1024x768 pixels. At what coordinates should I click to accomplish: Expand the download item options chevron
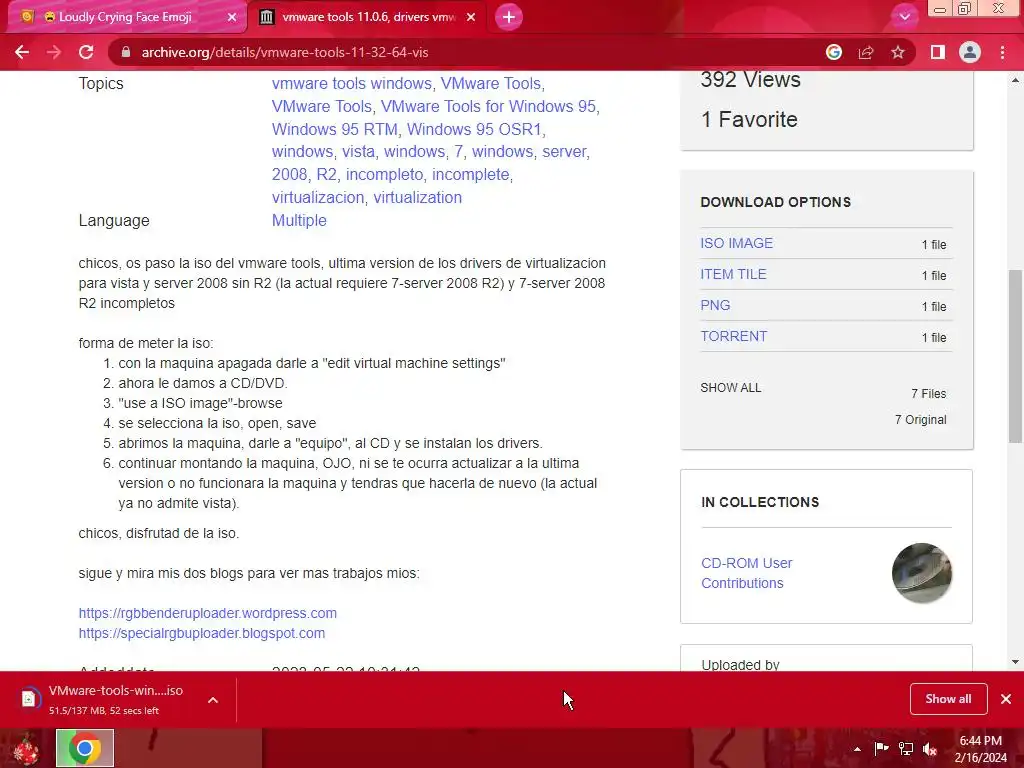(213, 700)
